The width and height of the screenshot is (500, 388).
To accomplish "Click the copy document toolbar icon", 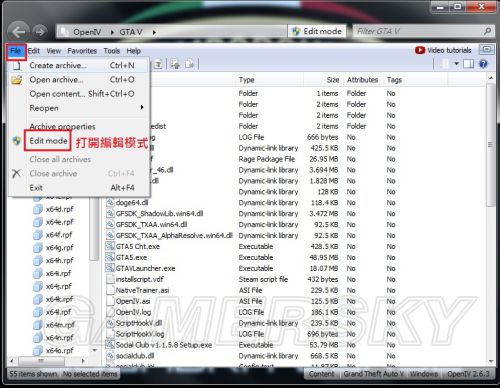I will click(x=189, y=63).
